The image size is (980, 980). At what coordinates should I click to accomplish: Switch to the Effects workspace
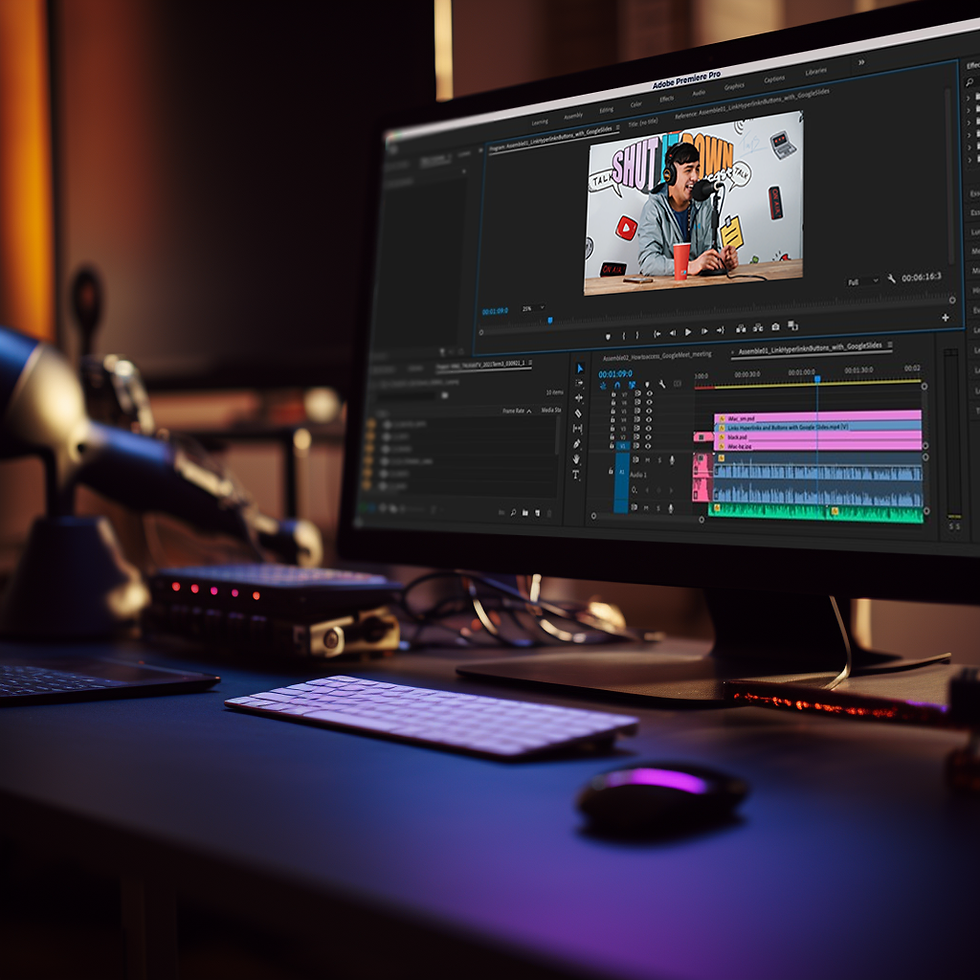[x=667, y=99]
